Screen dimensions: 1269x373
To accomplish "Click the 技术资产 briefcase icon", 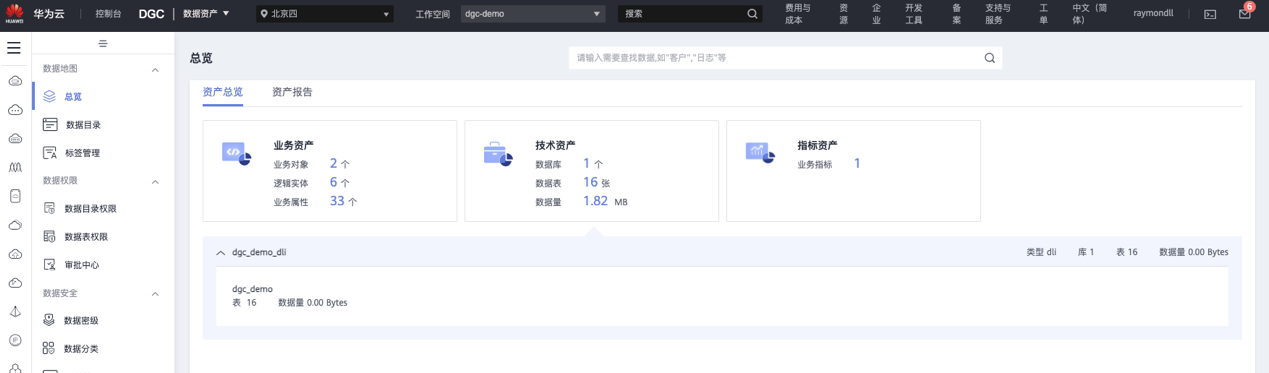I will point(498,154).
